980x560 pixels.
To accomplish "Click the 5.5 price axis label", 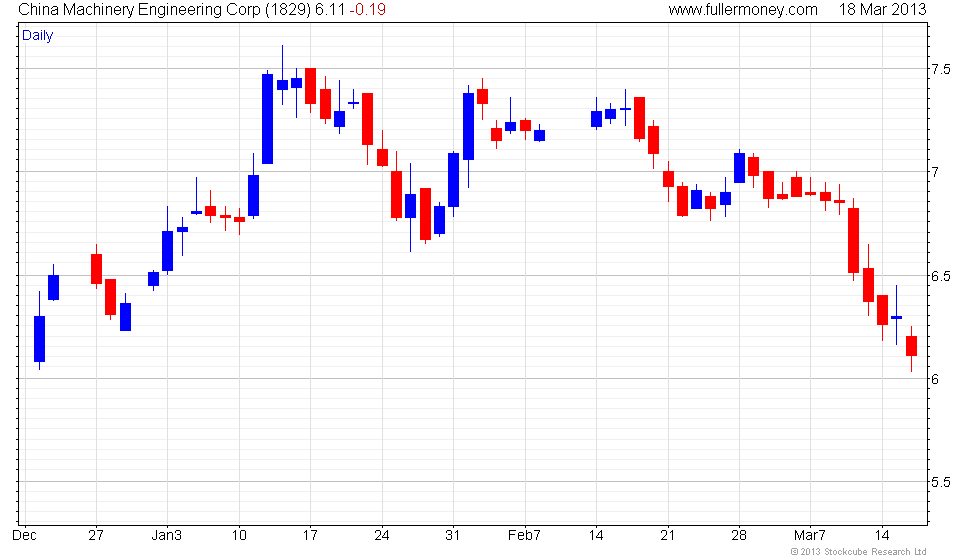I will point(941,482).
